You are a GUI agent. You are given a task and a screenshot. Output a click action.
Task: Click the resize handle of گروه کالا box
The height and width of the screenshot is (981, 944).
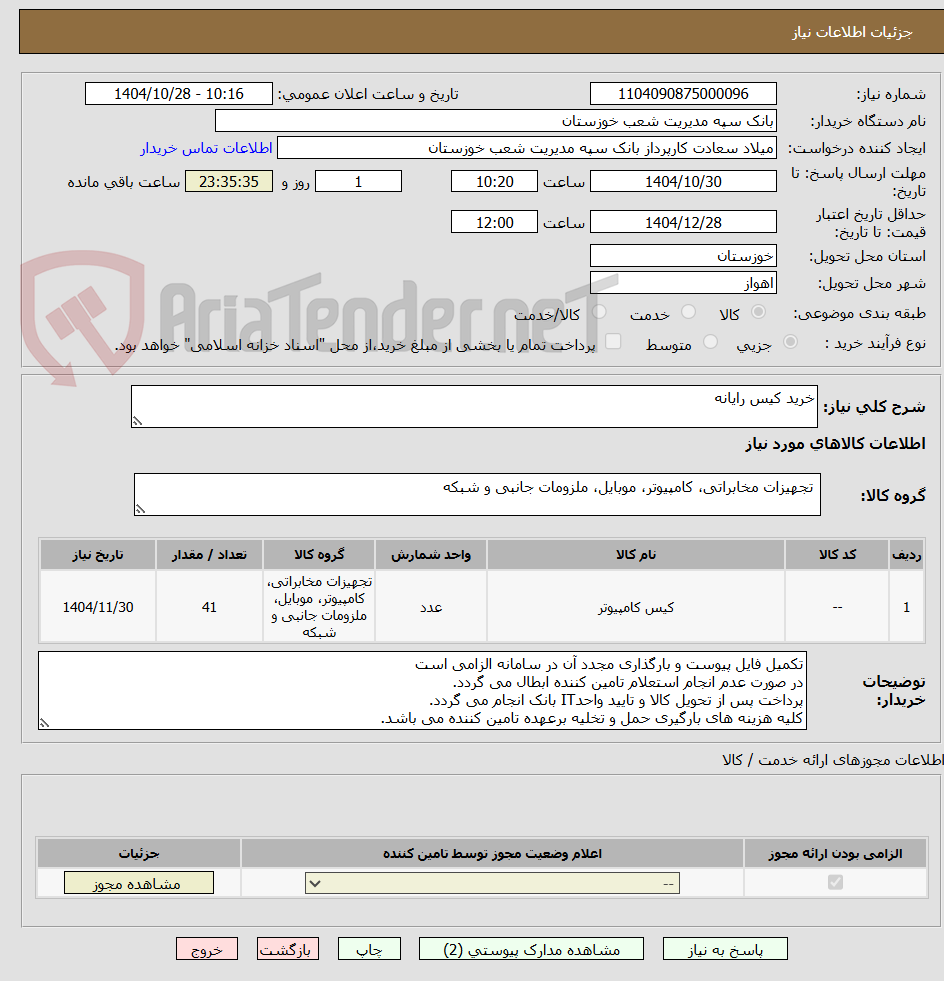(x=140, y=510)
